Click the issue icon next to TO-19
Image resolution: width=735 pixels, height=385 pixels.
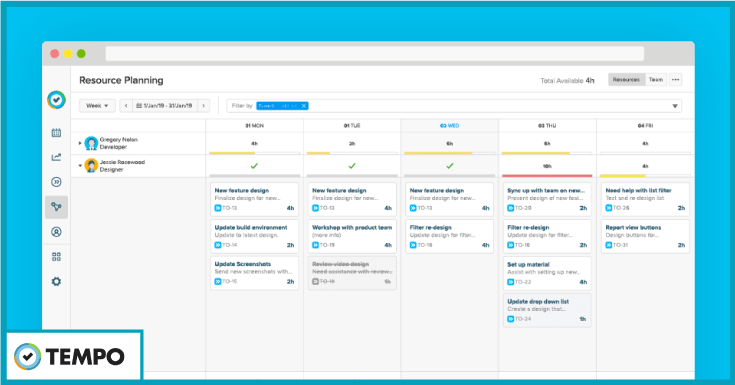click(x=315, y=245)
